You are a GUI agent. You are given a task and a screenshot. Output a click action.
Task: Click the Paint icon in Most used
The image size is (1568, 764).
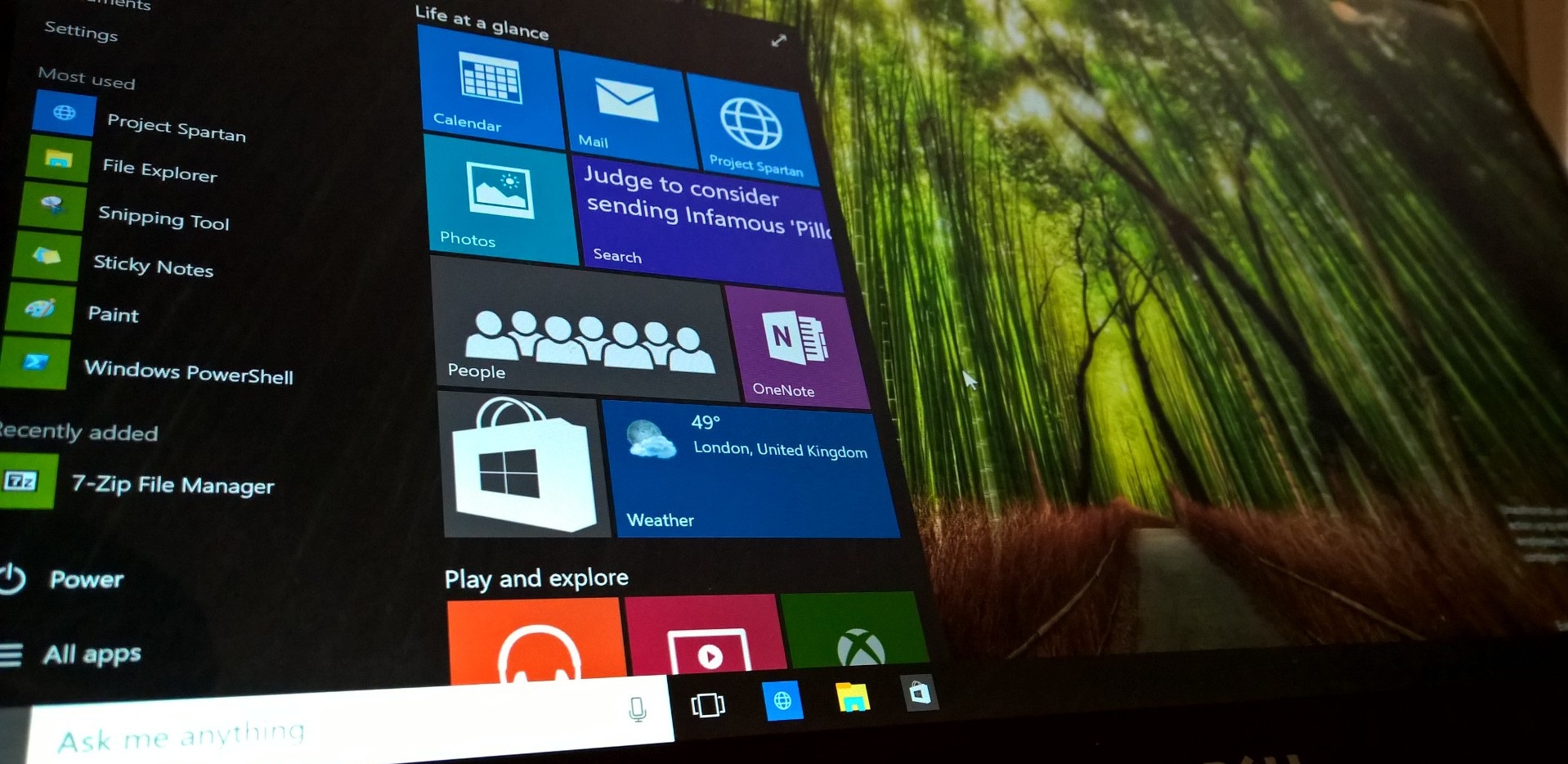click(39, 308)
